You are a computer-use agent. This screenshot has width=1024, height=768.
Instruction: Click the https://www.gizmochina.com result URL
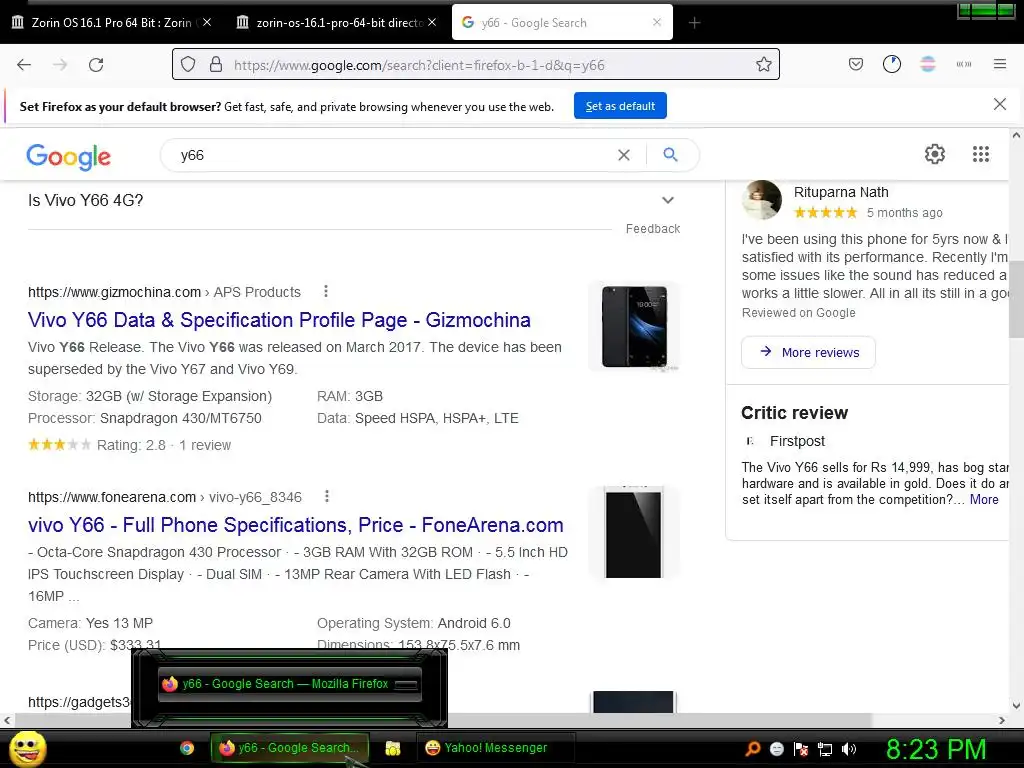coord(114,292)
